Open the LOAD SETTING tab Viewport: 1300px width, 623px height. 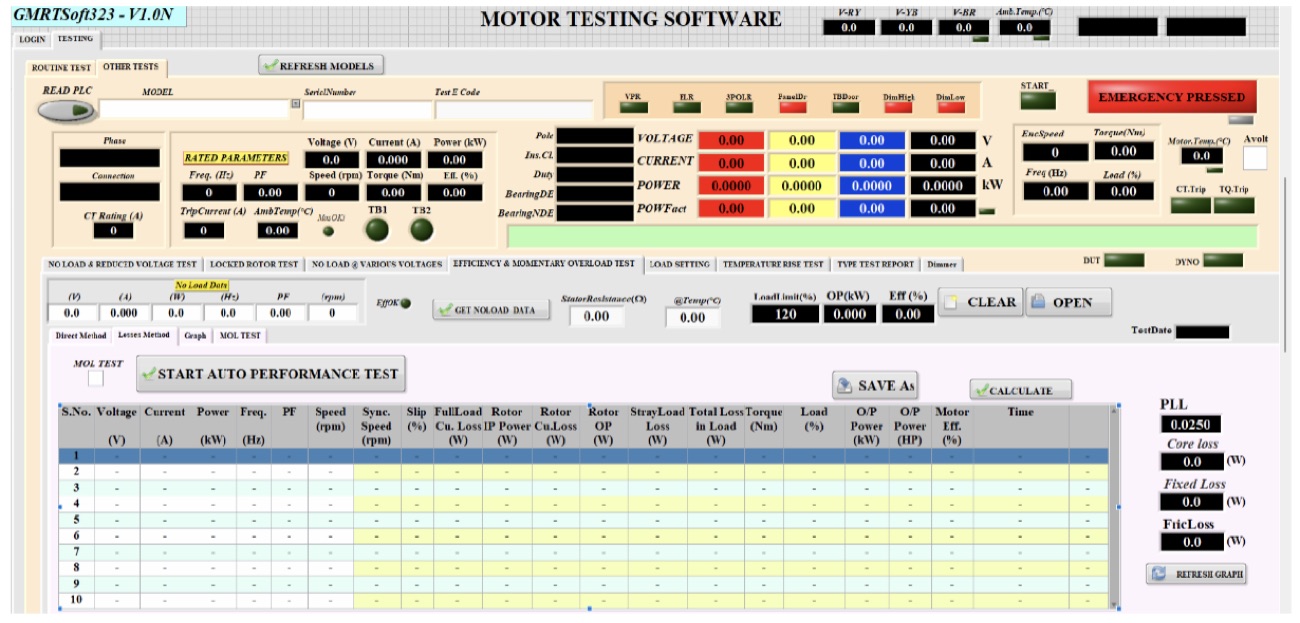click(x=680, y=265)
